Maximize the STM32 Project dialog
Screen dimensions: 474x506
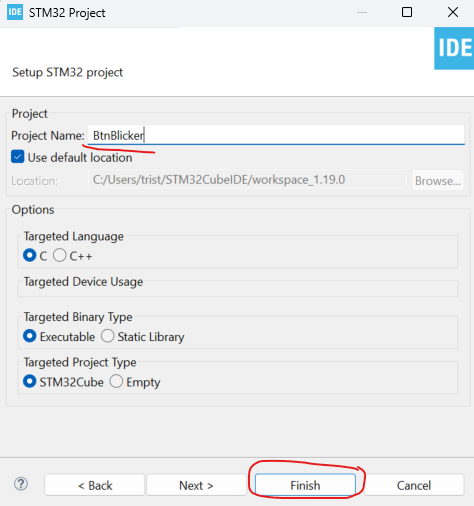coord(407,12)
